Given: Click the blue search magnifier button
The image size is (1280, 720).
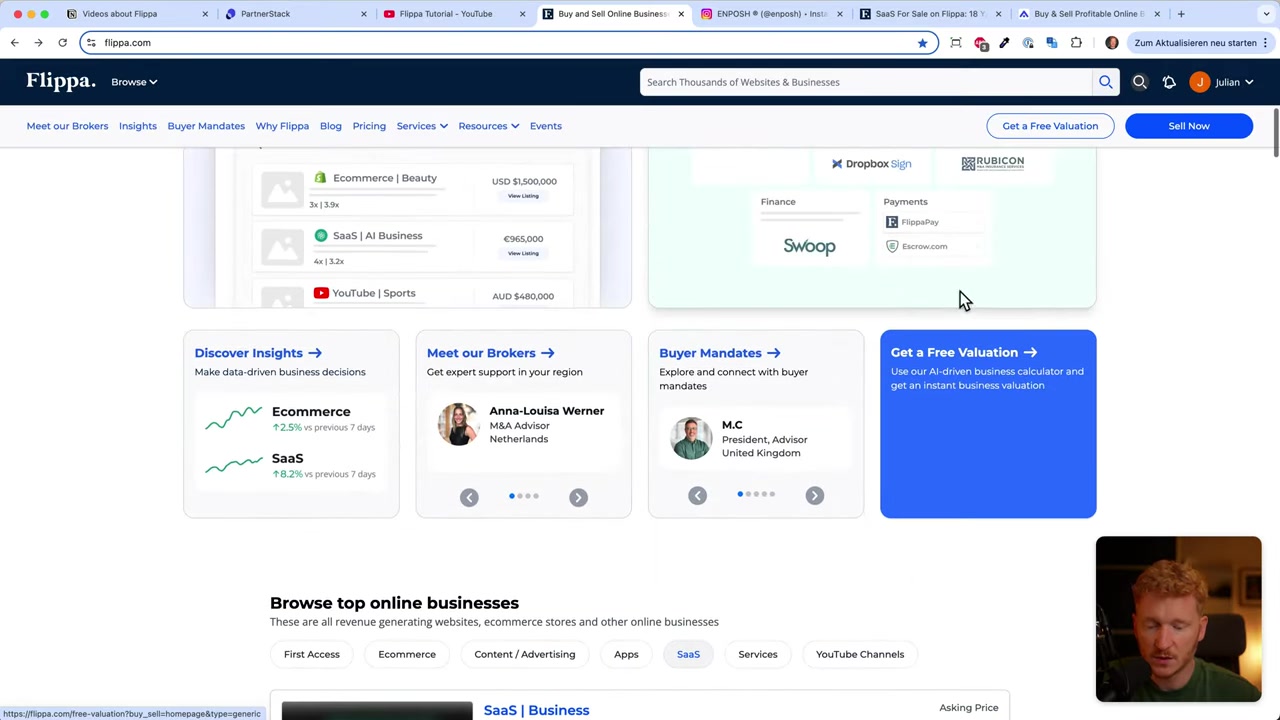Looking at the screenshot, I should [x=1105, y=82].
